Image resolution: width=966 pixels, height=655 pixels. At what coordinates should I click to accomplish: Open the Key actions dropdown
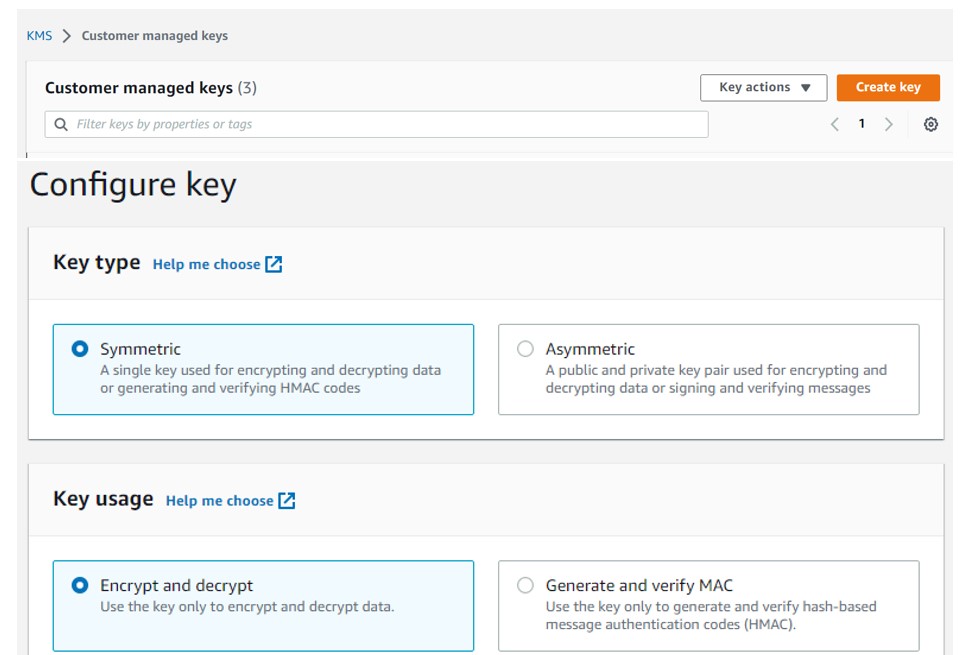click(763, 87)
